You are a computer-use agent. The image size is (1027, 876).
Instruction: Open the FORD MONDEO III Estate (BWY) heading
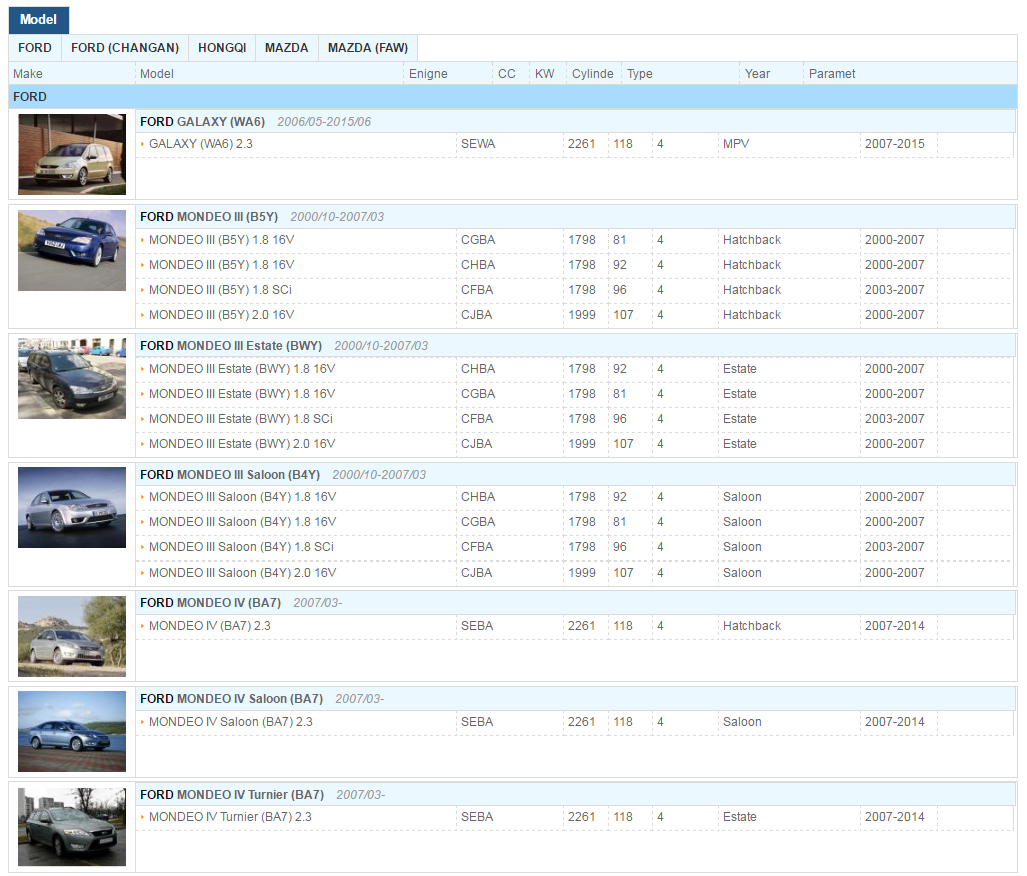point(231,346)
